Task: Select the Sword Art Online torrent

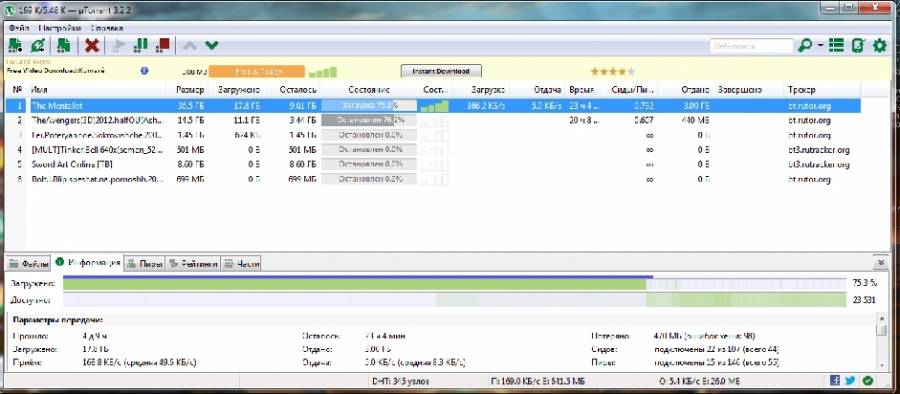Action: pos(433,165)
